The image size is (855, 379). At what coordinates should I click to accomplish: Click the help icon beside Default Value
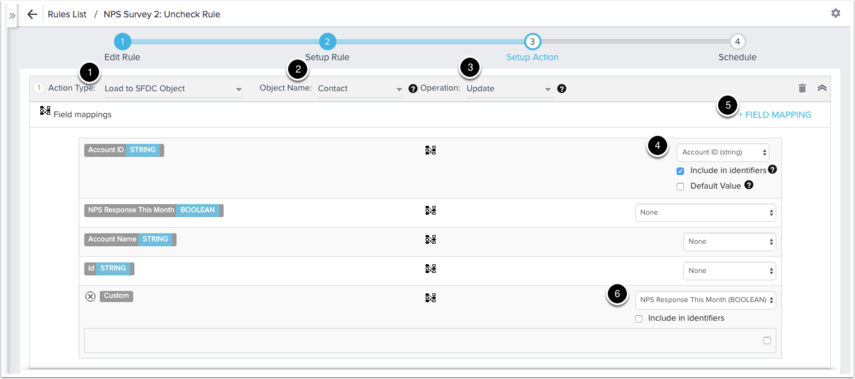[749, 185]
